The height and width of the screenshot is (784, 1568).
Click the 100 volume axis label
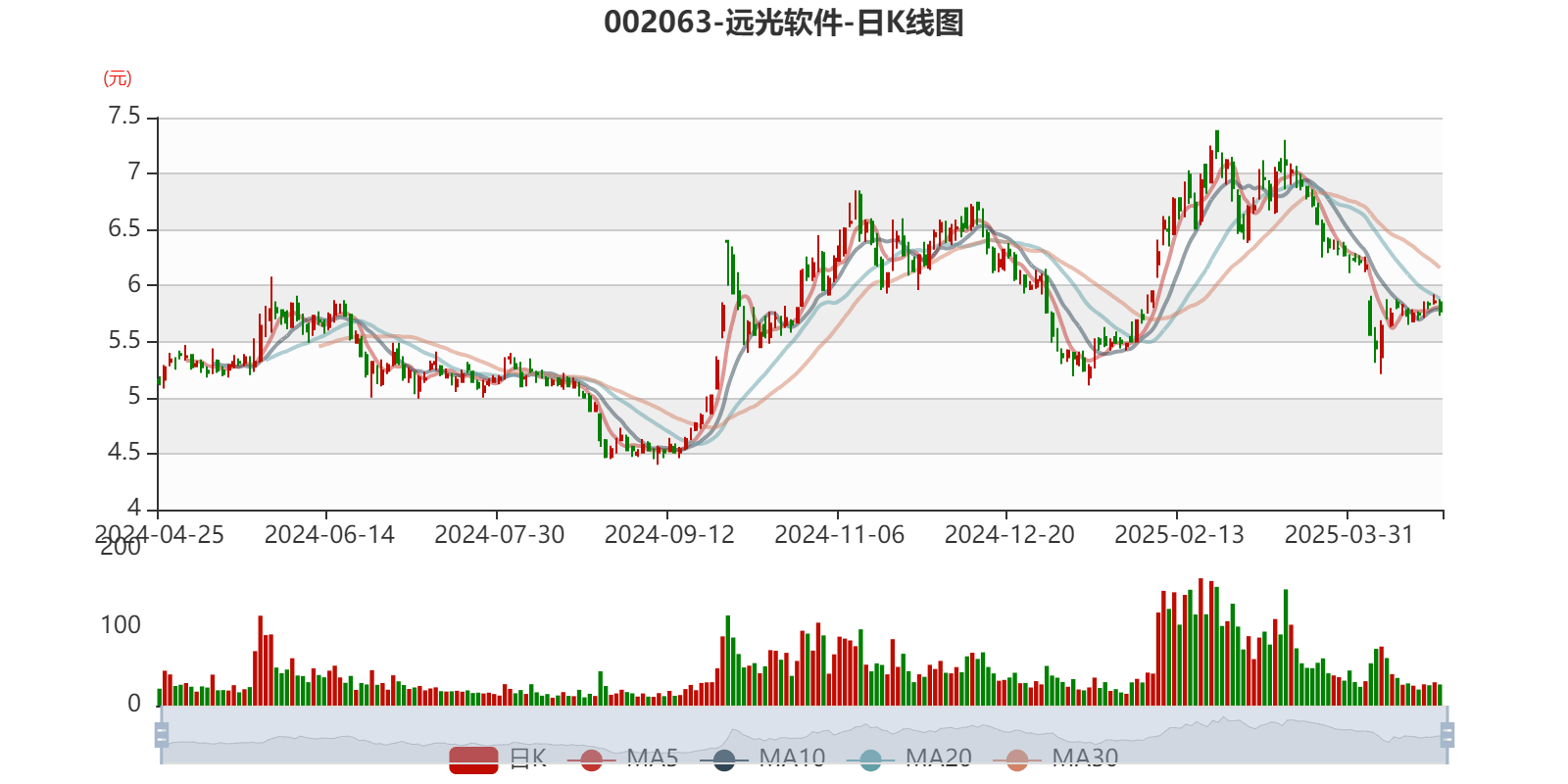(121, 625)
